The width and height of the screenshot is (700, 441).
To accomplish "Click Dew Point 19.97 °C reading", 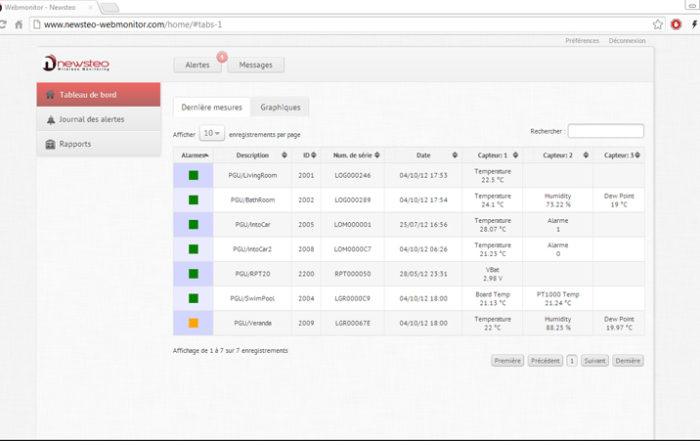I will coord(619,324).
